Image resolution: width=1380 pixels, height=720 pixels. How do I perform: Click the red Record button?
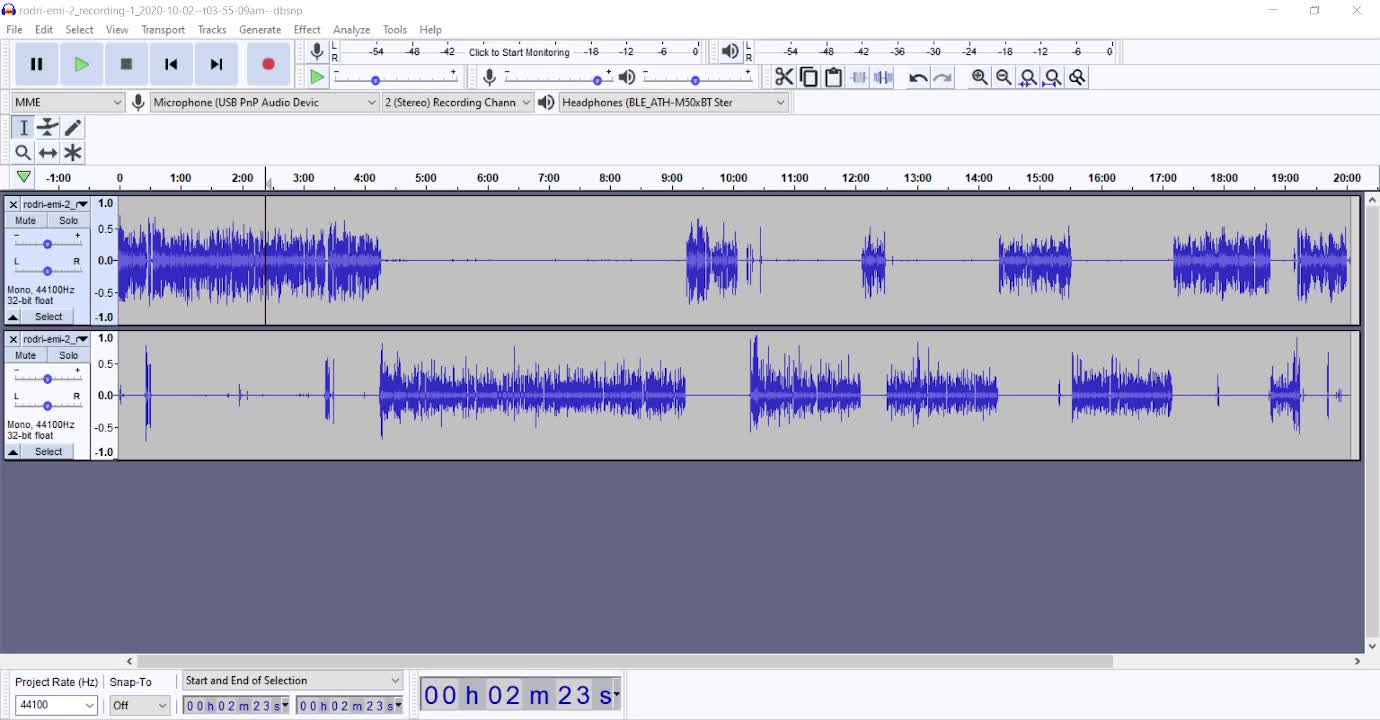click(268, 64)
